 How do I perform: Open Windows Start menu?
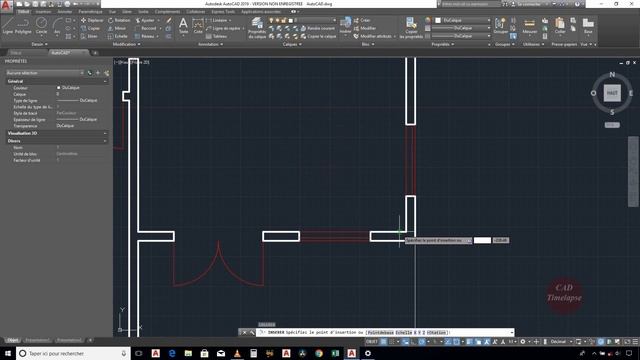[8, 353]
